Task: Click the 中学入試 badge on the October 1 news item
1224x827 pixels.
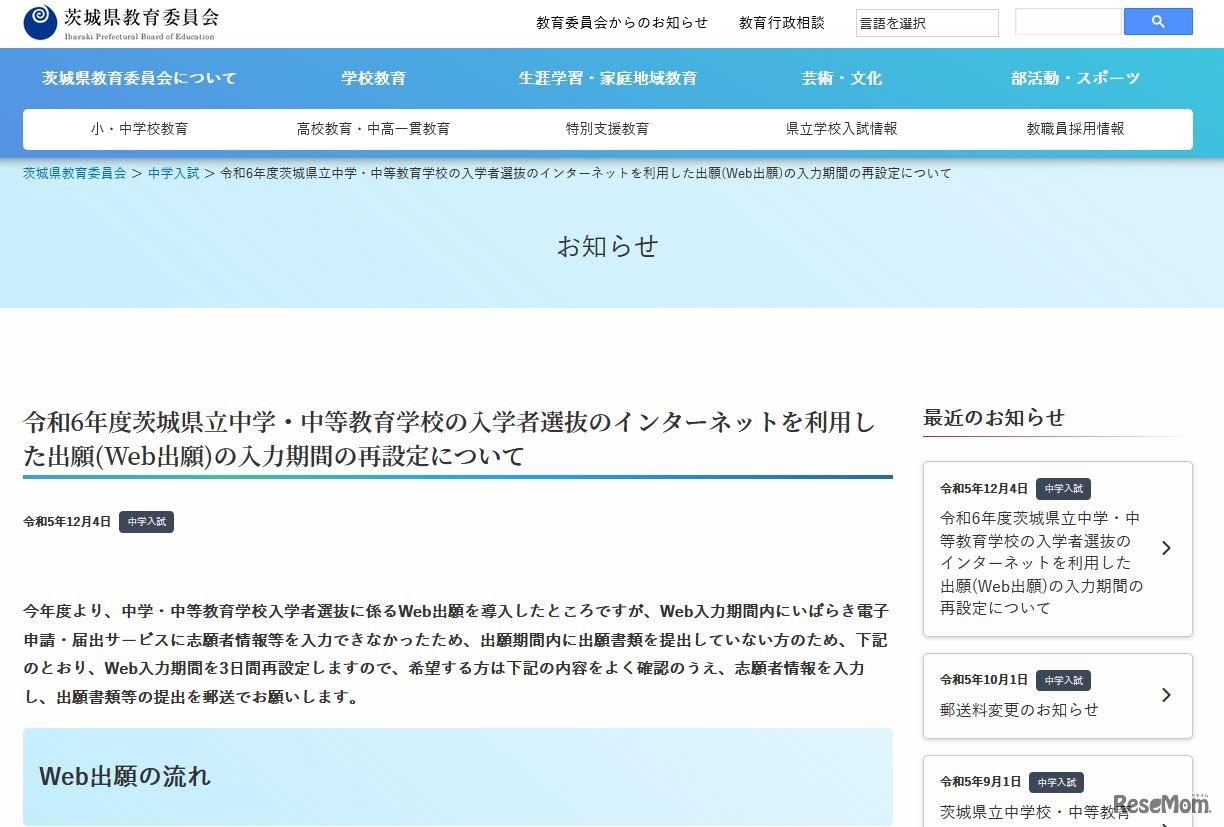Action: pos(1063,680)
